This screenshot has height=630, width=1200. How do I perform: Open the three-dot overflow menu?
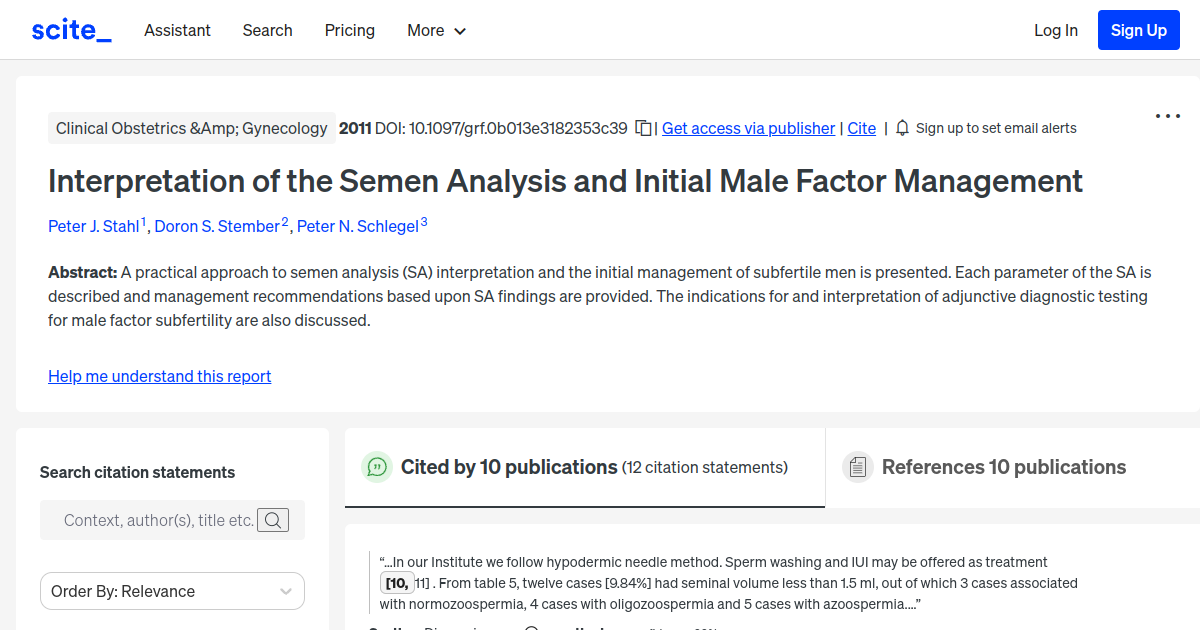[1167, 116]
